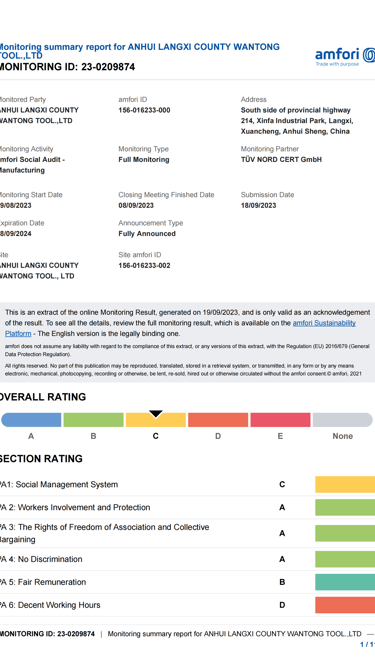Click the 'Closing Meeting Finished Date' label
Screen dimensions: 375x660
point(166,195)
